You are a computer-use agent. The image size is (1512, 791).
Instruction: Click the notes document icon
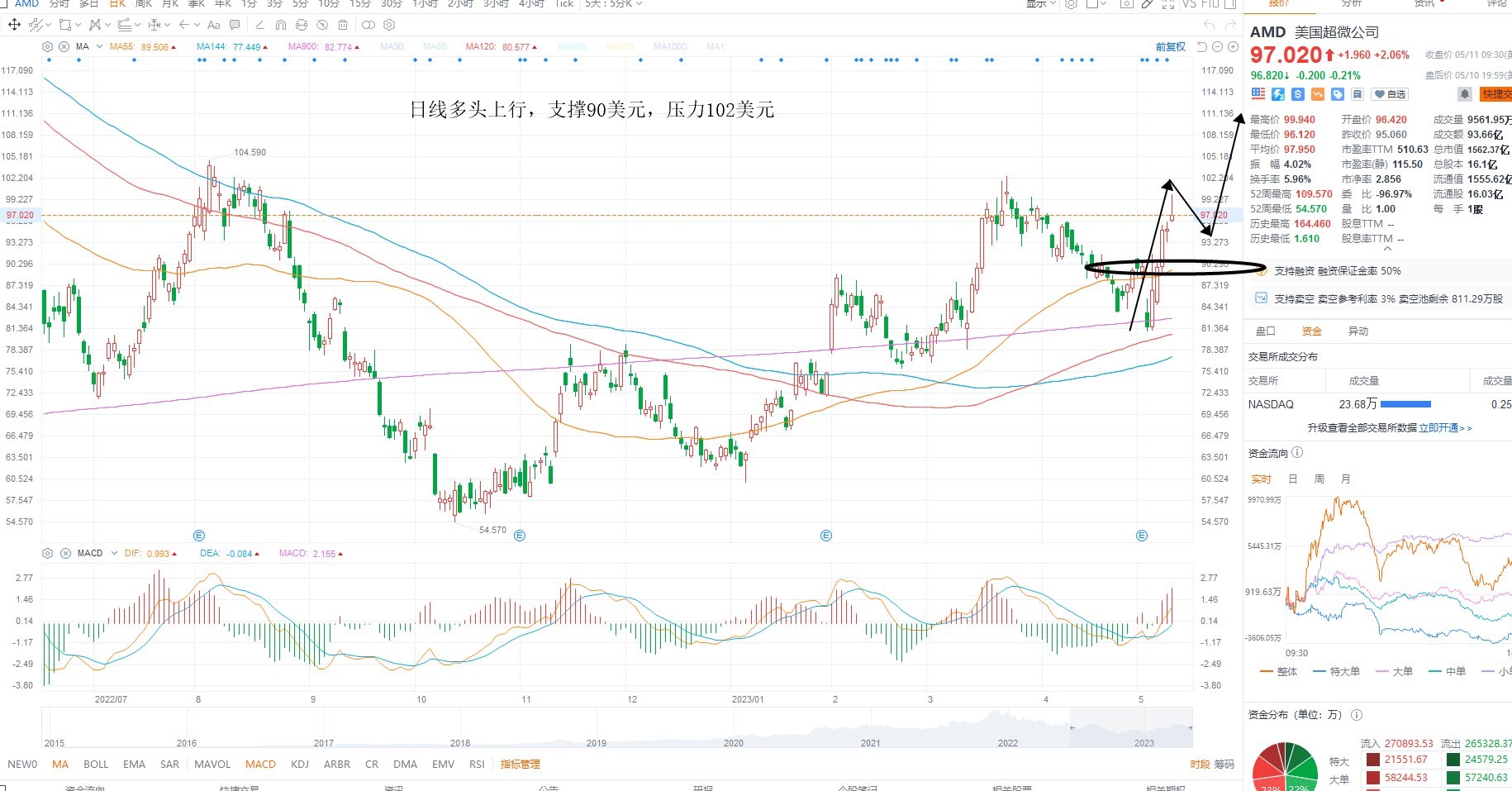click(1357, 93)
